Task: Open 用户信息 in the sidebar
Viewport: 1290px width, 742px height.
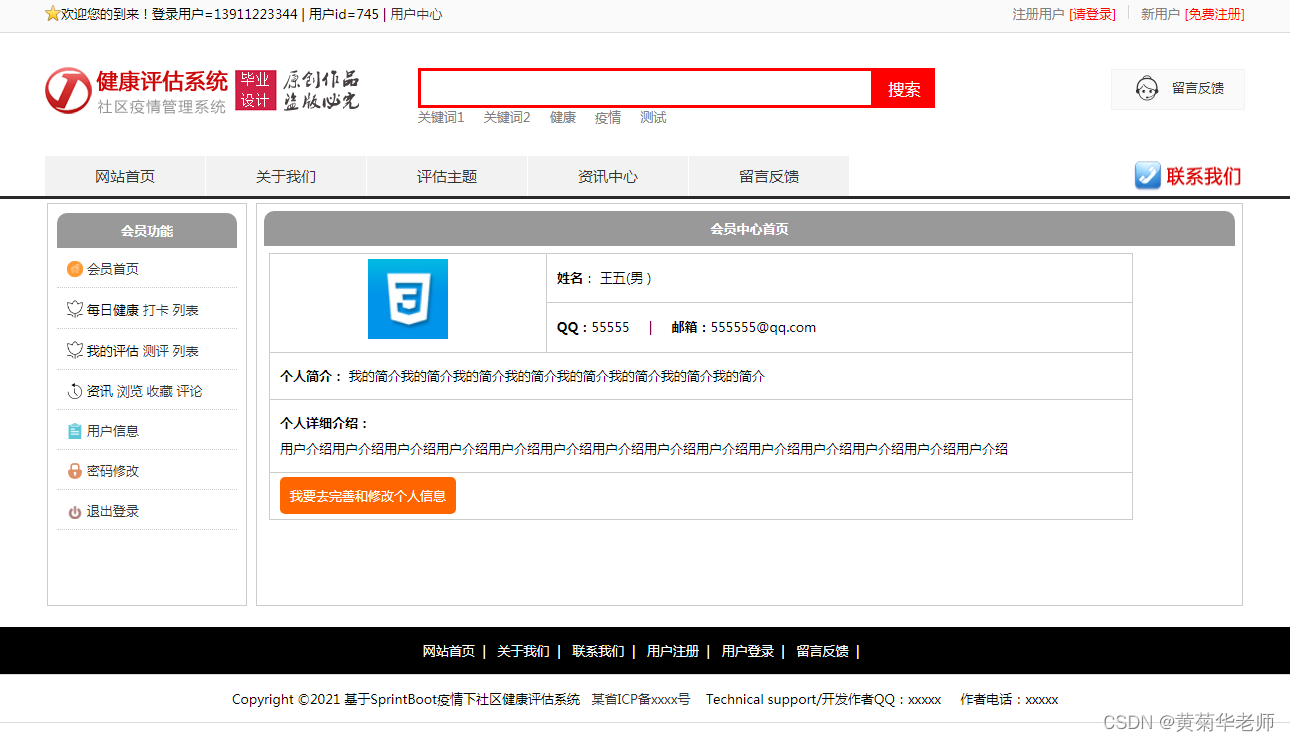Action: [x=113, y=431]
